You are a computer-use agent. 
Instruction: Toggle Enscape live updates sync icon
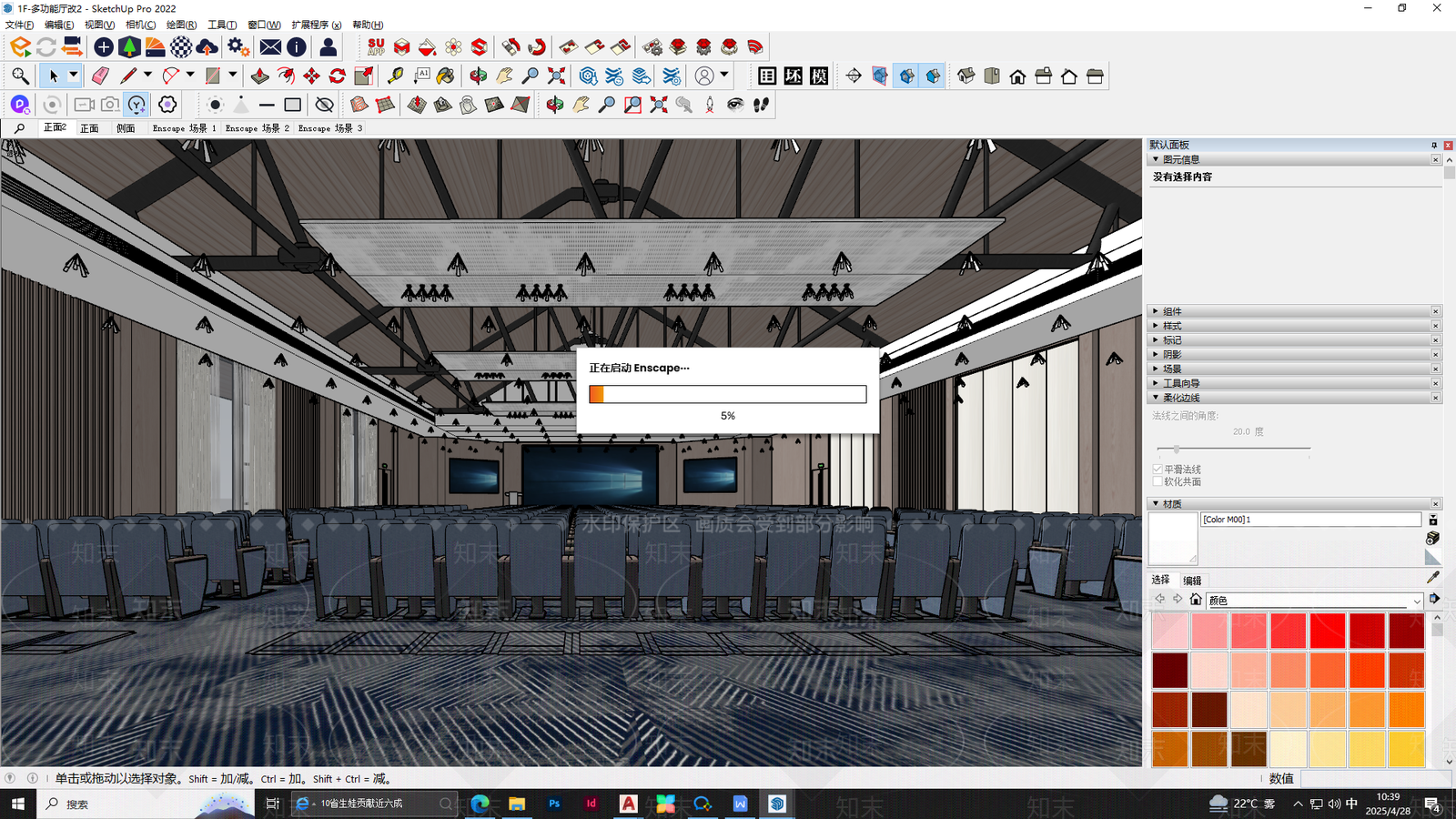point(46,46)
